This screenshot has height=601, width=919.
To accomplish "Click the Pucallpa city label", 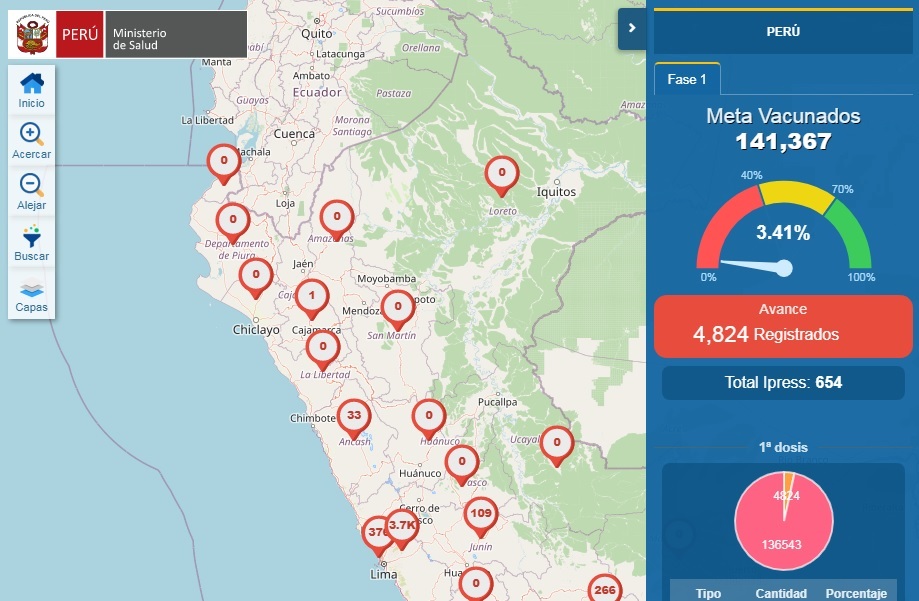I will pyautogui.click(x=498, y=402).
